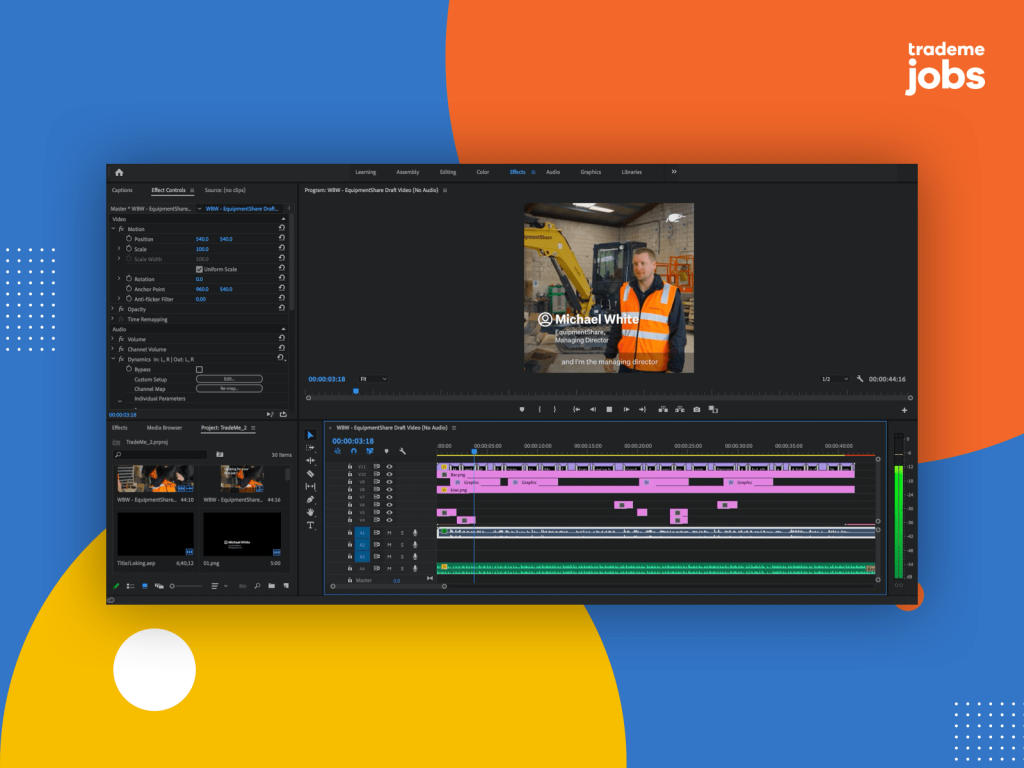Hide track V8 with eye icon
1024x768 pixels.
click(x=389, y=489)
